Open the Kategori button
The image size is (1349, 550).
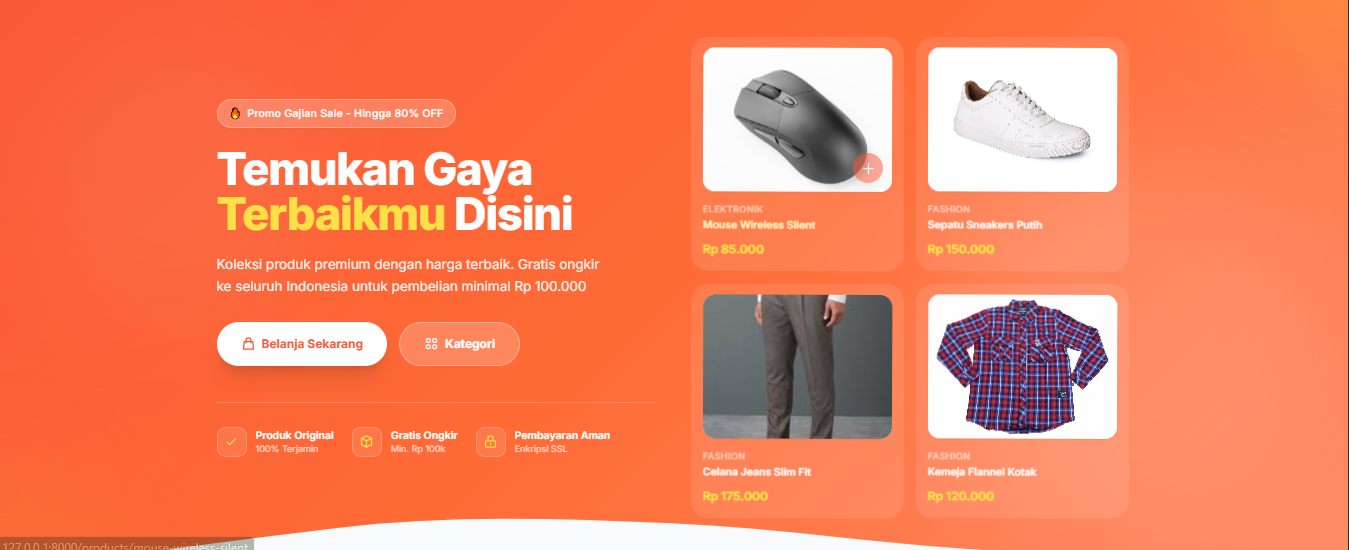(x=459, y=344)
